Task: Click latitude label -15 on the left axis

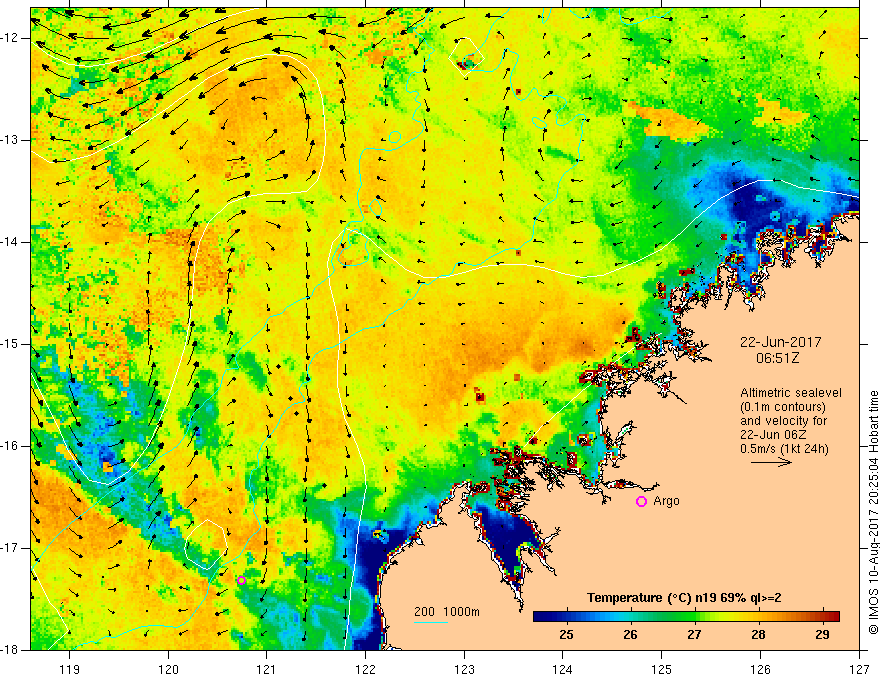Action: pos(11,344)
